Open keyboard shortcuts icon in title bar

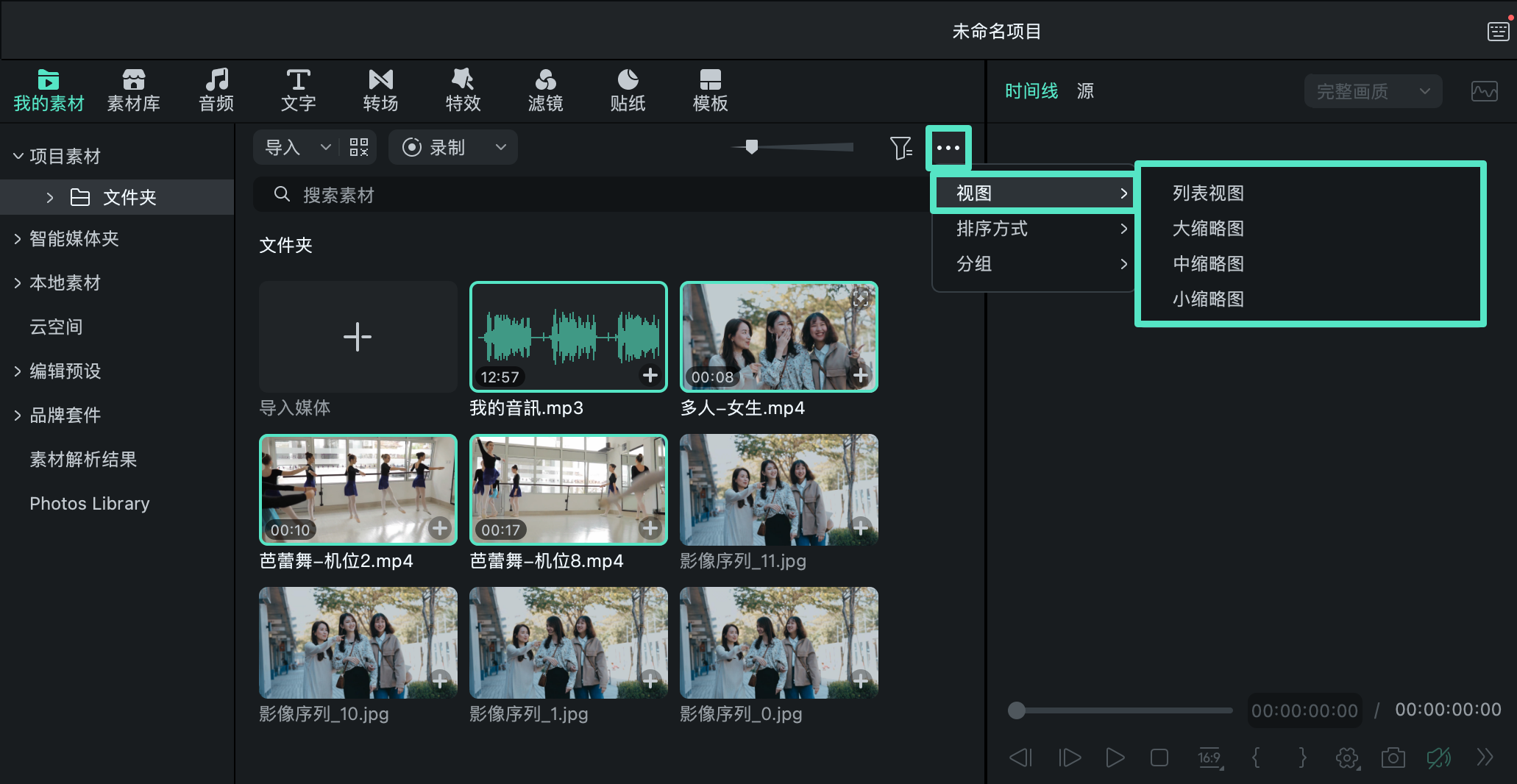coord(1498,31)
